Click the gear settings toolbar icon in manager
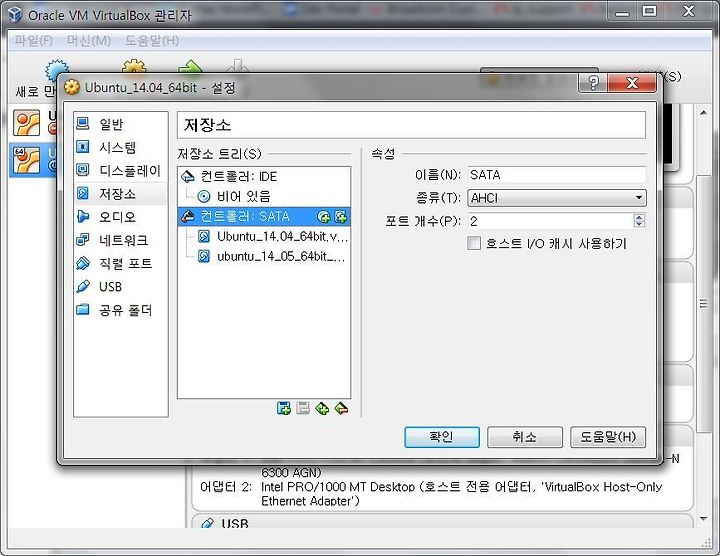 (x=134, y=66)
